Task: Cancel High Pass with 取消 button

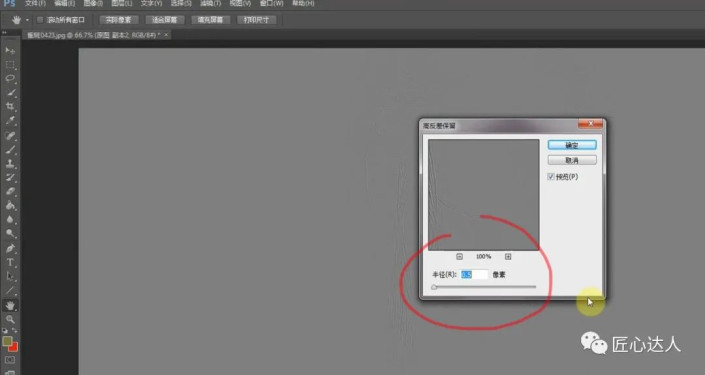Action: tap(572, 160)
